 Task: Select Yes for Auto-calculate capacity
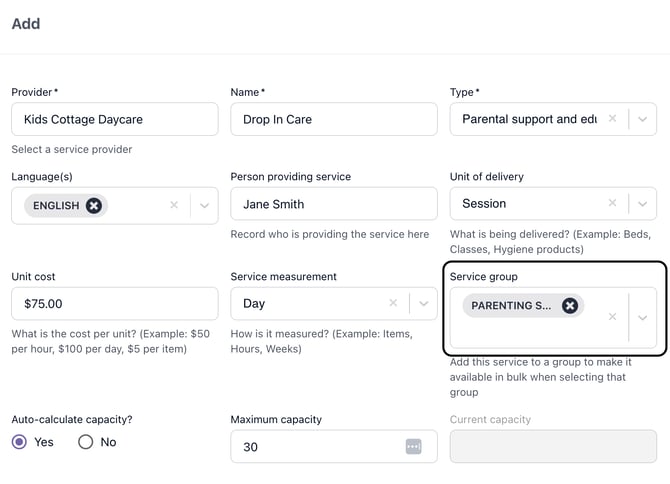click(19, 442)
